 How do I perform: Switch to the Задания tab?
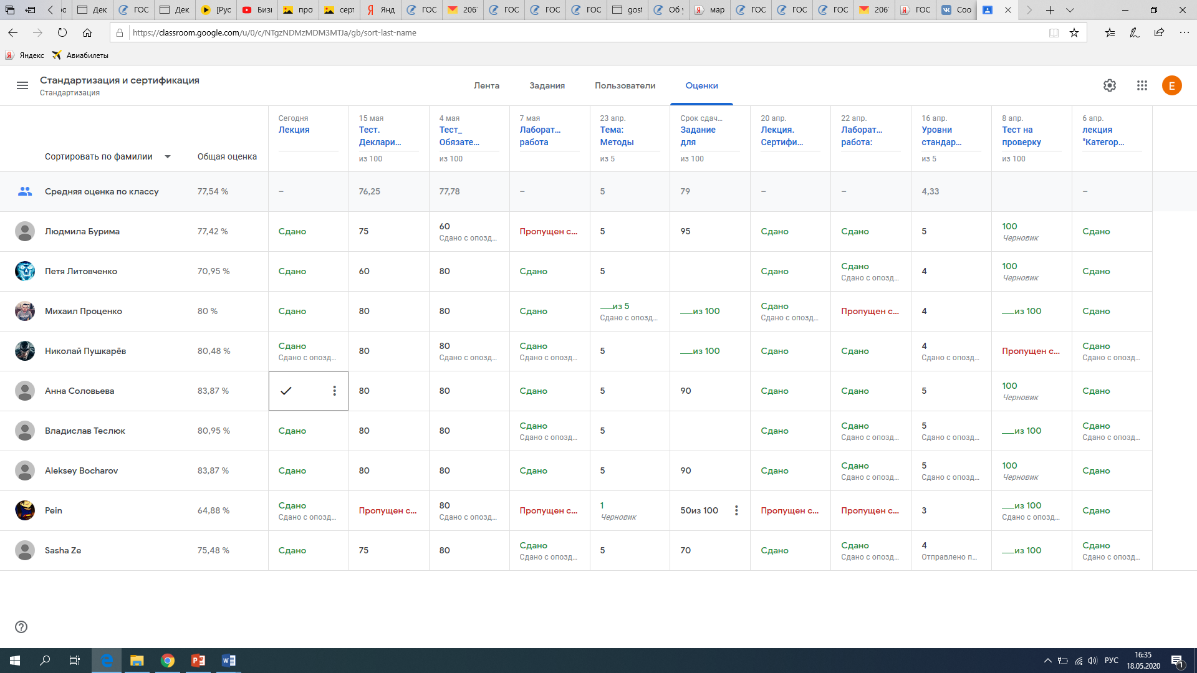(547, 86)
